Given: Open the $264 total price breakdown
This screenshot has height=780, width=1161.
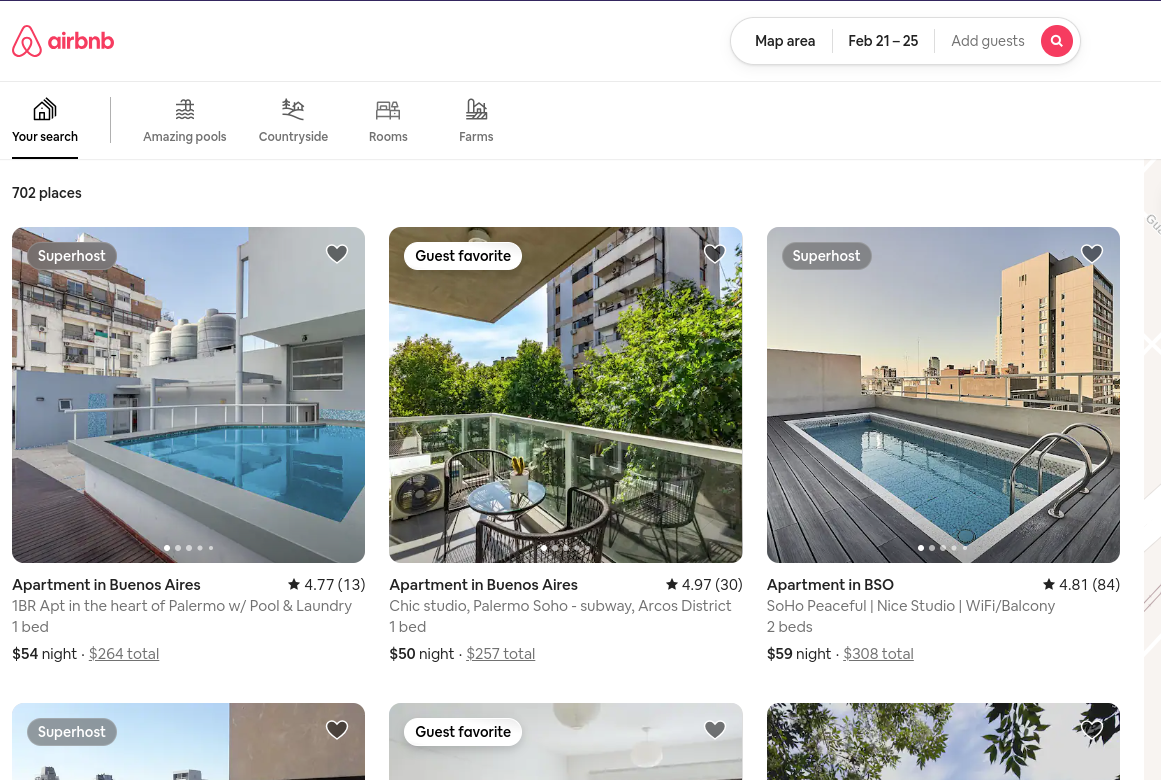Looking at the screenshot, I should (124, 654).
